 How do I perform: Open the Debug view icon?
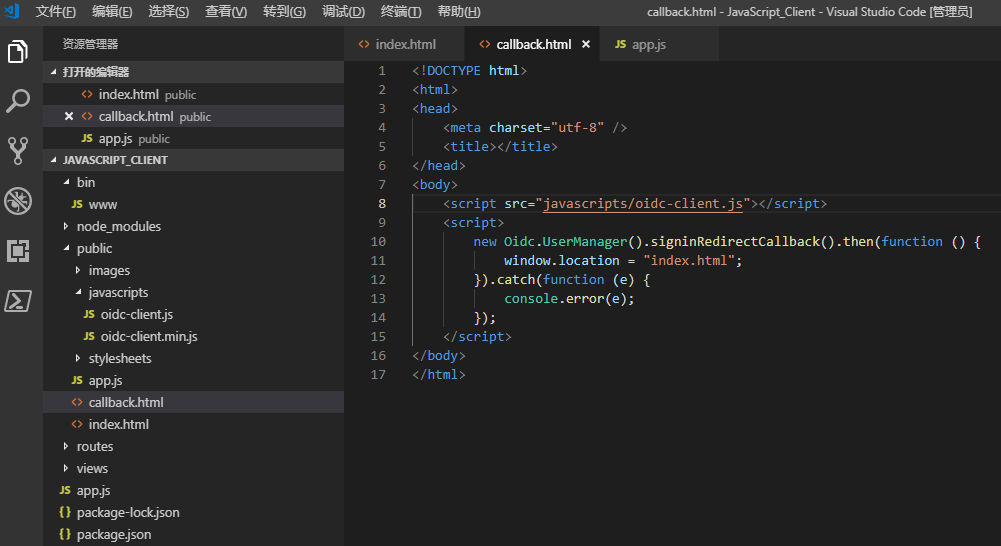[18, 201]
